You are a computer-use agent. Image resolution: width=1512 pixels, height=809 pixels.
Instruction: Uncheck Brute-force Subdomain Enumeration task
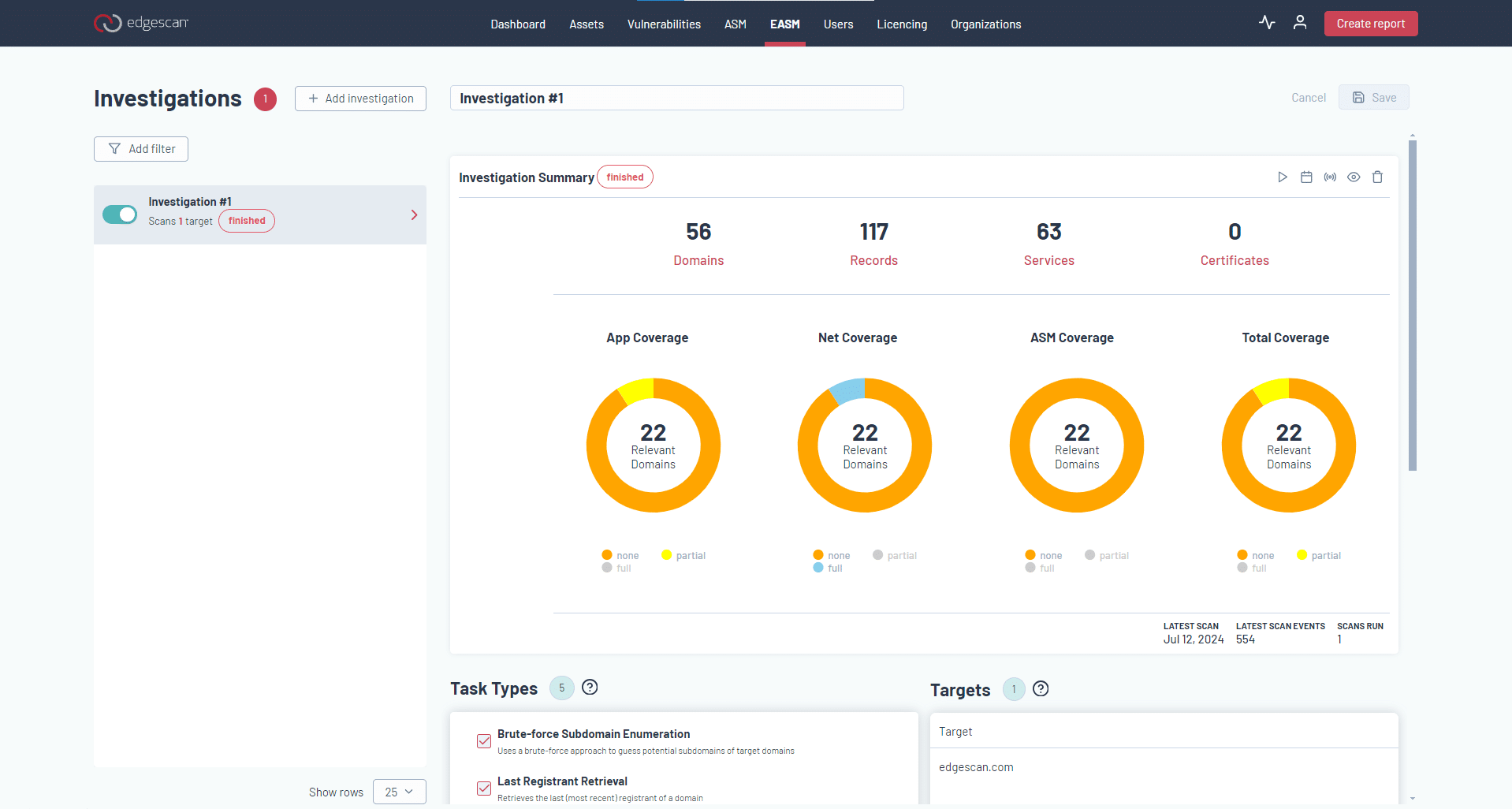click(x=483, y=740)
